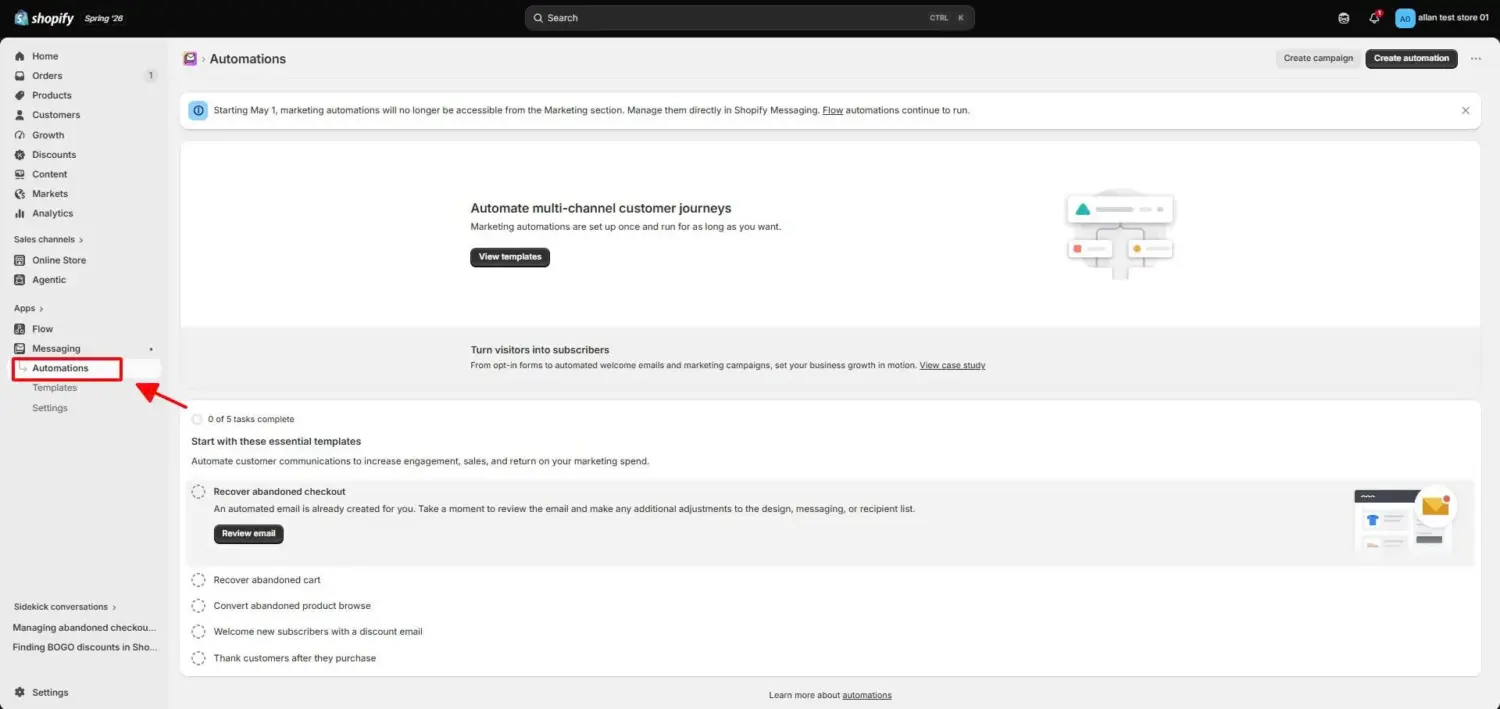The height and width of the screenshot is (709, 1500).
Task: Click the Messaging app icon in sidebar
Action: (20, 349)
